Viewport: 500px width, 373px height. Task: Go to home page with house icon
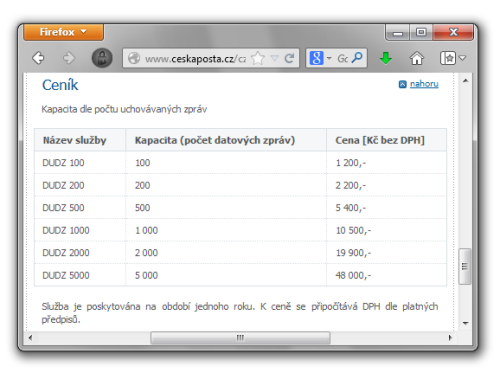tap(417, 58)
